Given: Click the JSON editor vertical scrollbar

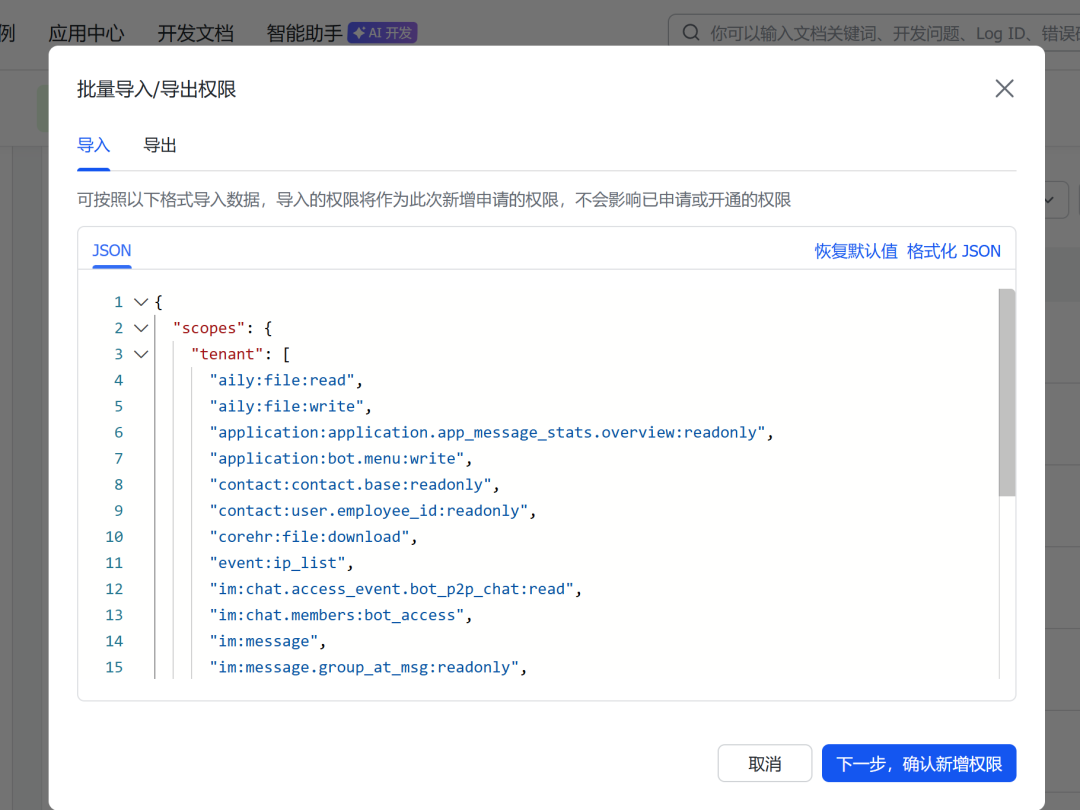Looking at the screenshot, I should [1006, 392].
